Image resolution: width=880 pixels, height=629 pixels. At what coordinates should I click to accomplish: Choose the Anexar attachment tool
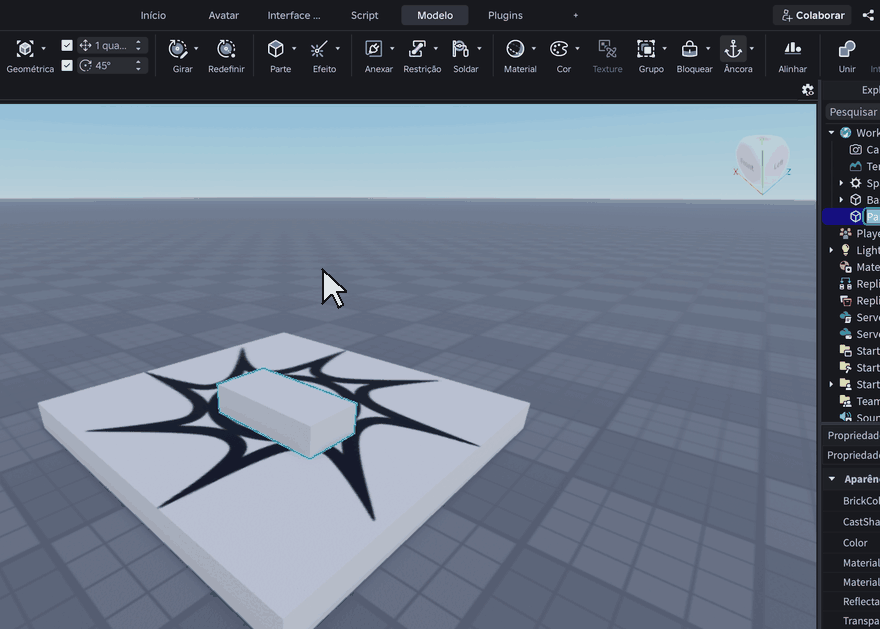(373, 49)
